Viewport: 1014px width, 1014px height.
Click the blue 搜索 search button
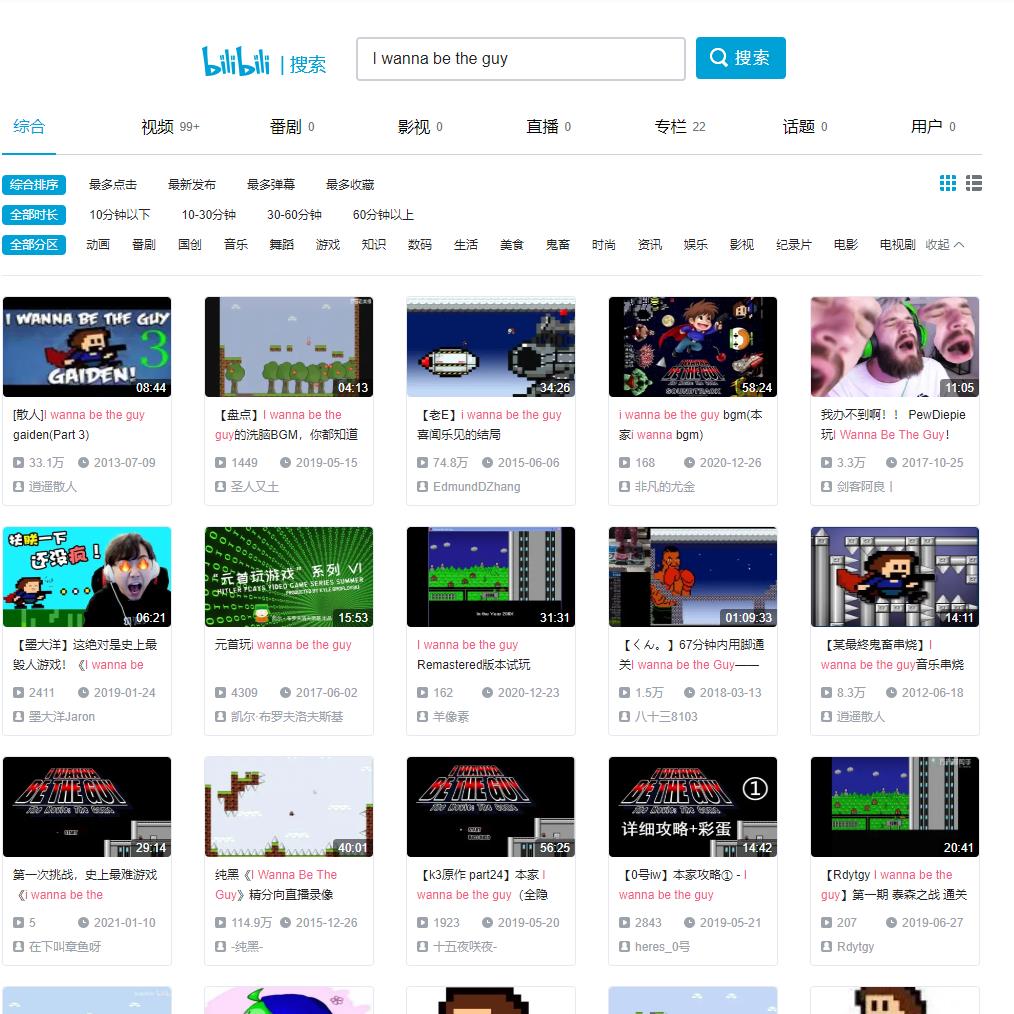[x=740, y=58]
